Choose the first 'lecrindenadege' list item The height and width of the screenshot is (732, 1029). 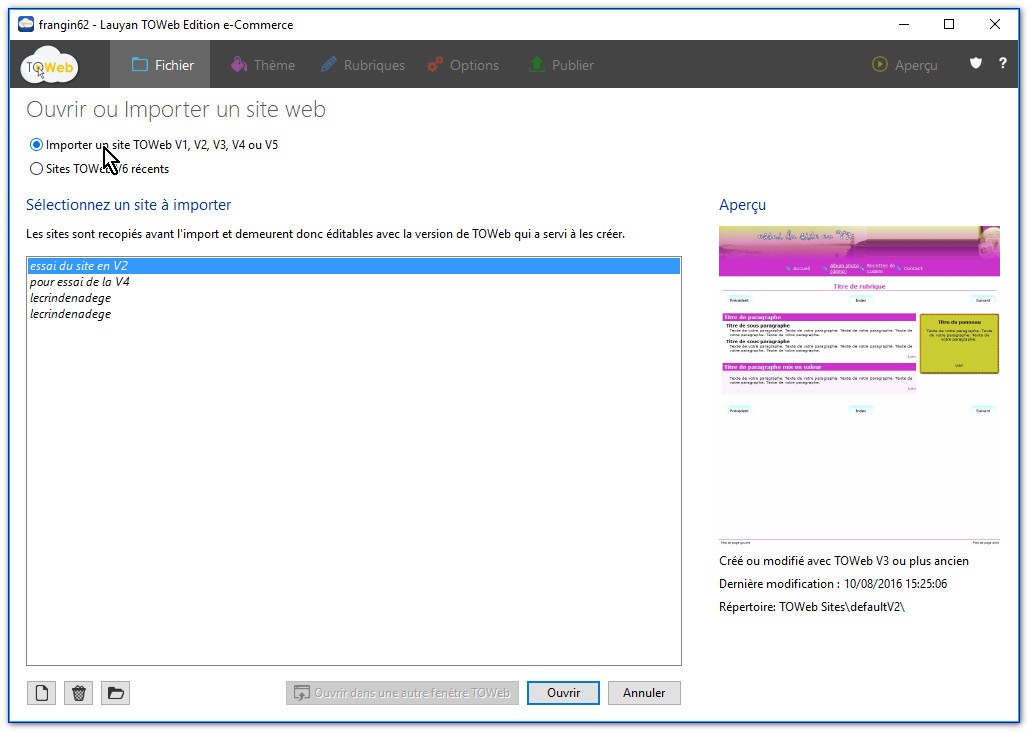click(x=70, y=298)
